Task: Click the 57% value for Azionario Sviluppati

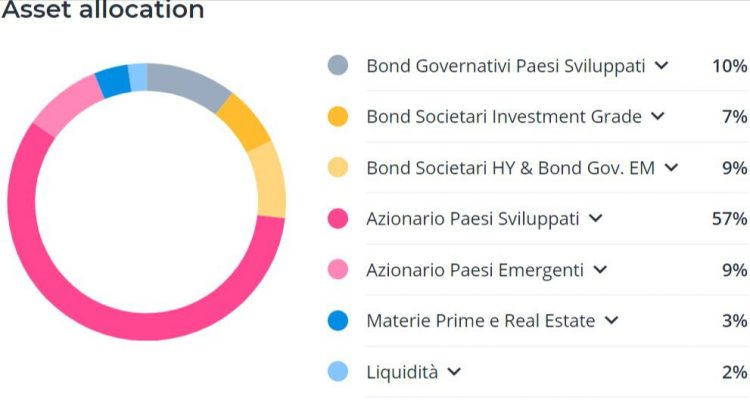Action: coord(730,219)
